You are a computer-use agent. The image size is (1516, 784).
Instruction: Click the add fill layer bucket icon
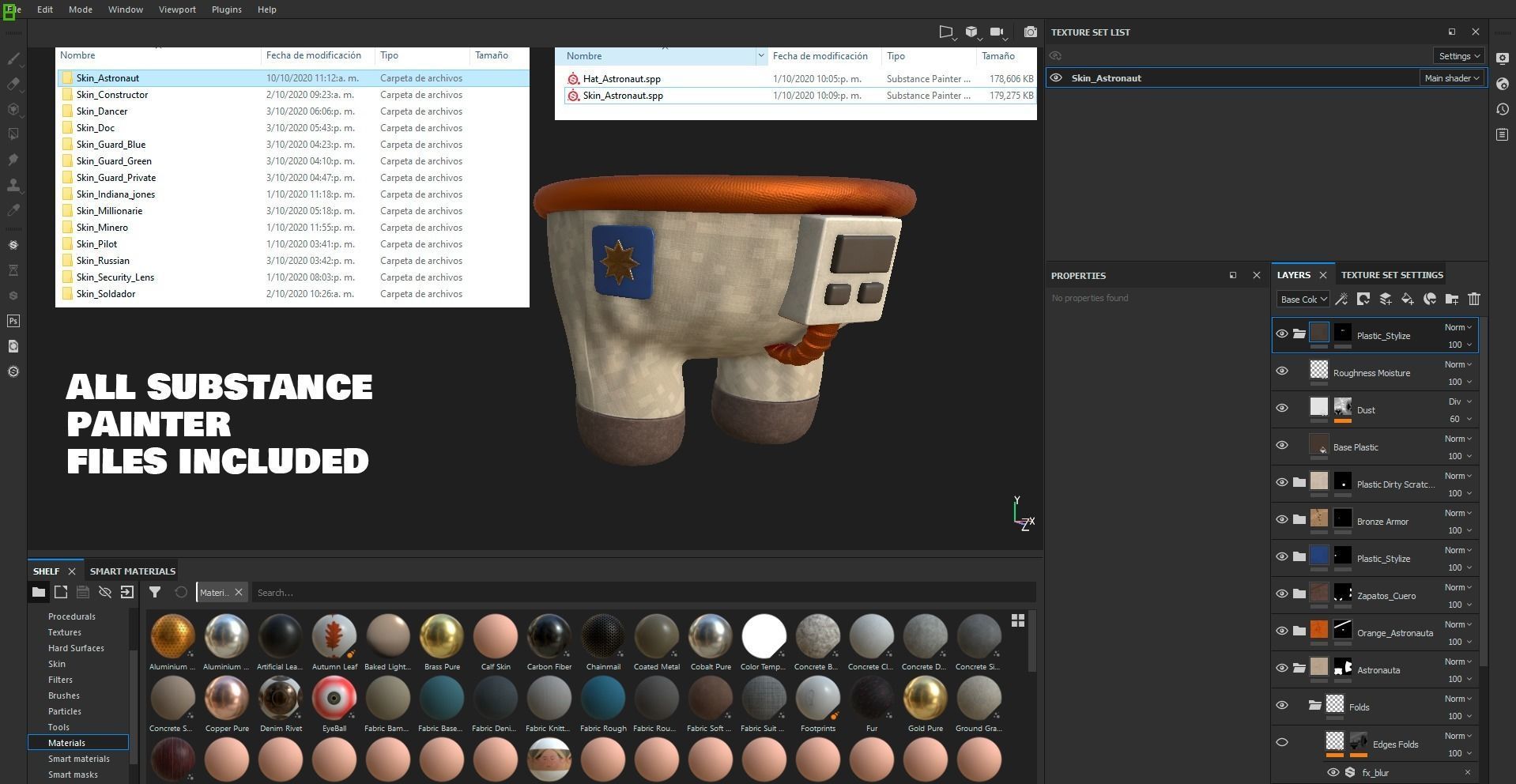(1408, 299)
